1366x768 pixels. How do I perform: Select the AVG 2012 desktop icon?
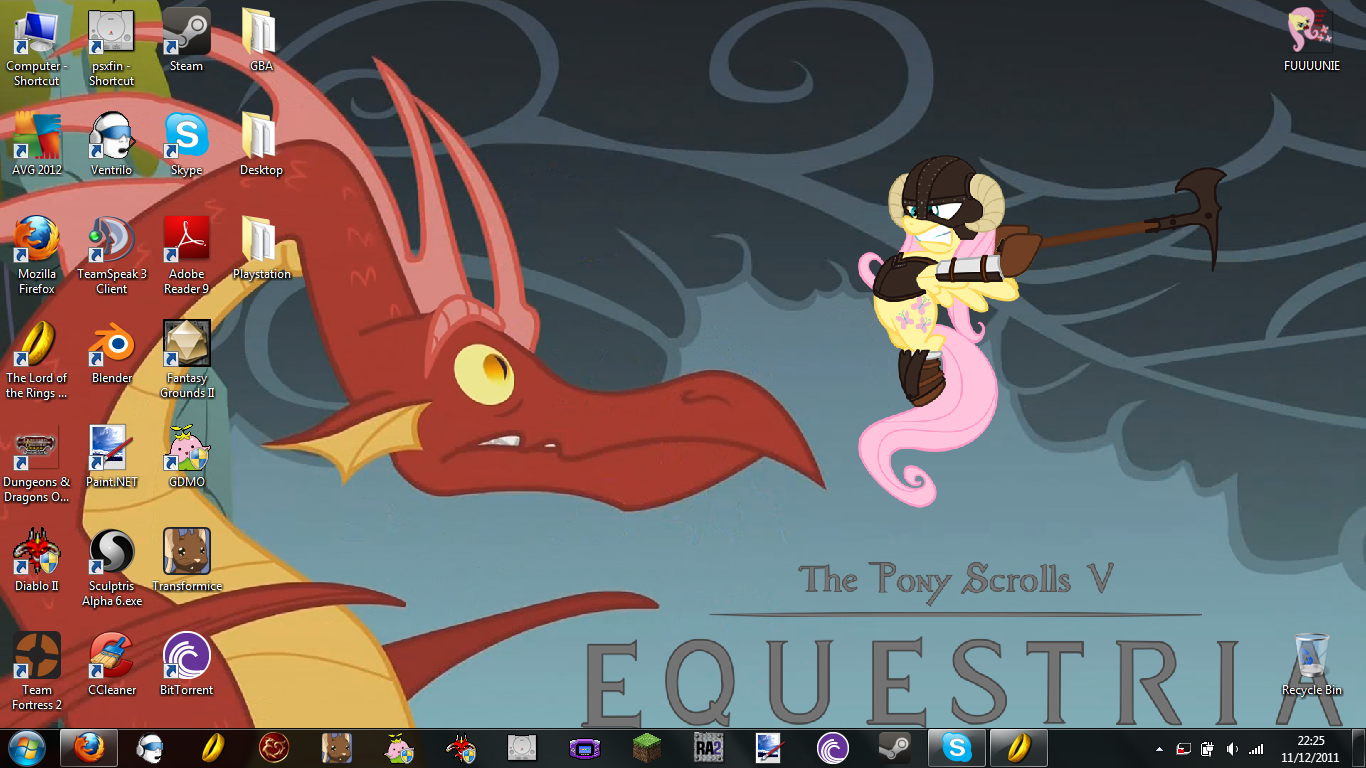coord(37,144)
